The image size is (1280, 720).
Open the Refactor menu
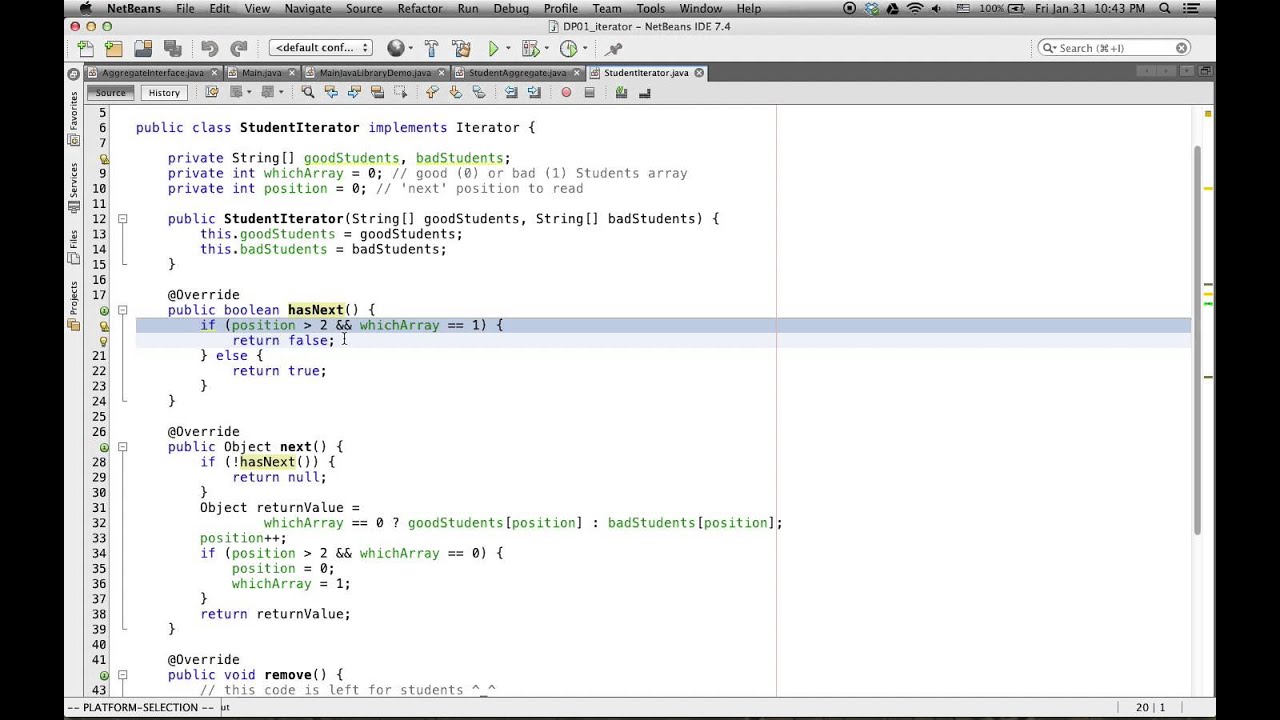point(420,8)
